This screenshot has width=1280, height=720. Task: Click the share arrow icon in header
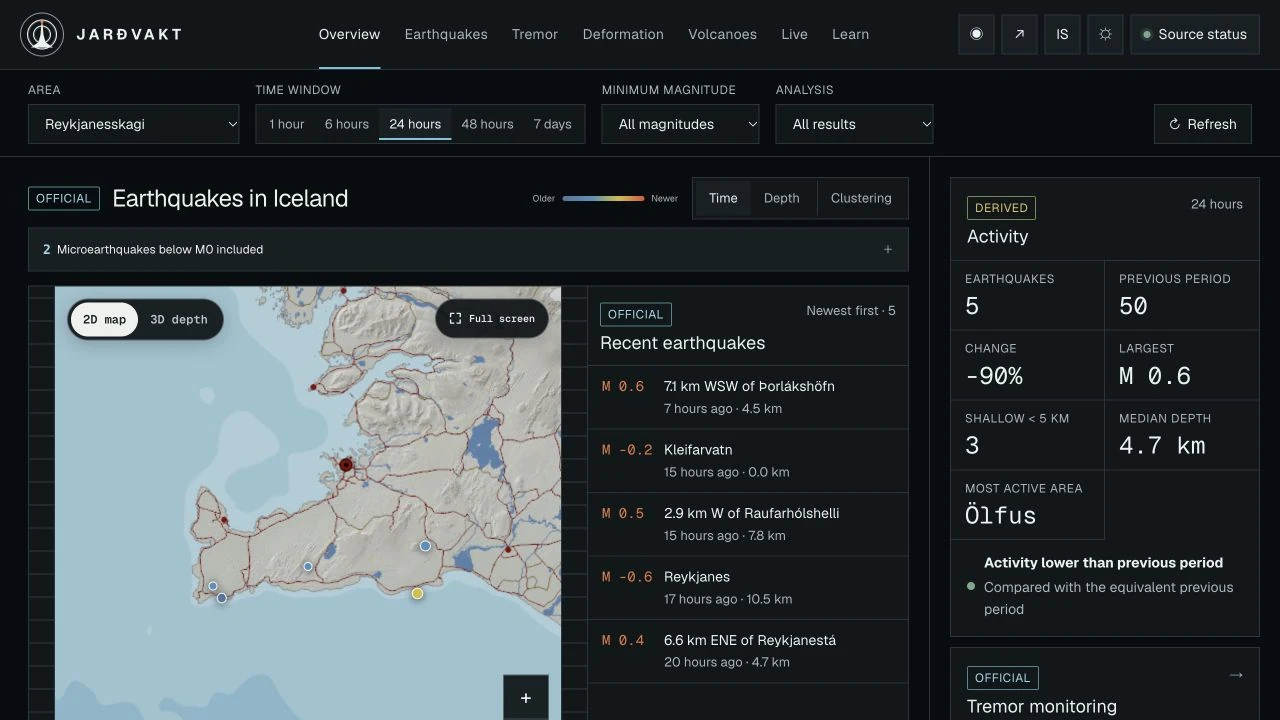click(1019, 34)
